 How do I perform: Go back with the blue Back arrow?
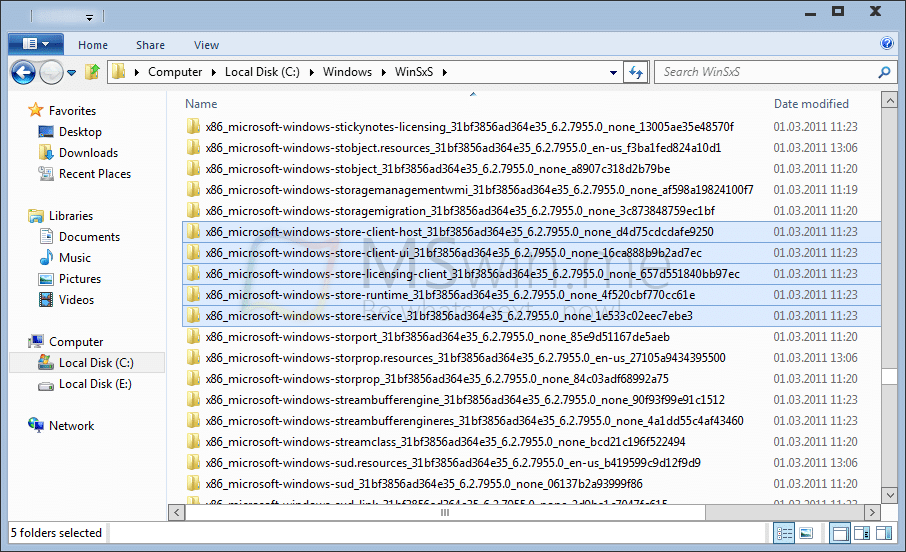[24, 72]
